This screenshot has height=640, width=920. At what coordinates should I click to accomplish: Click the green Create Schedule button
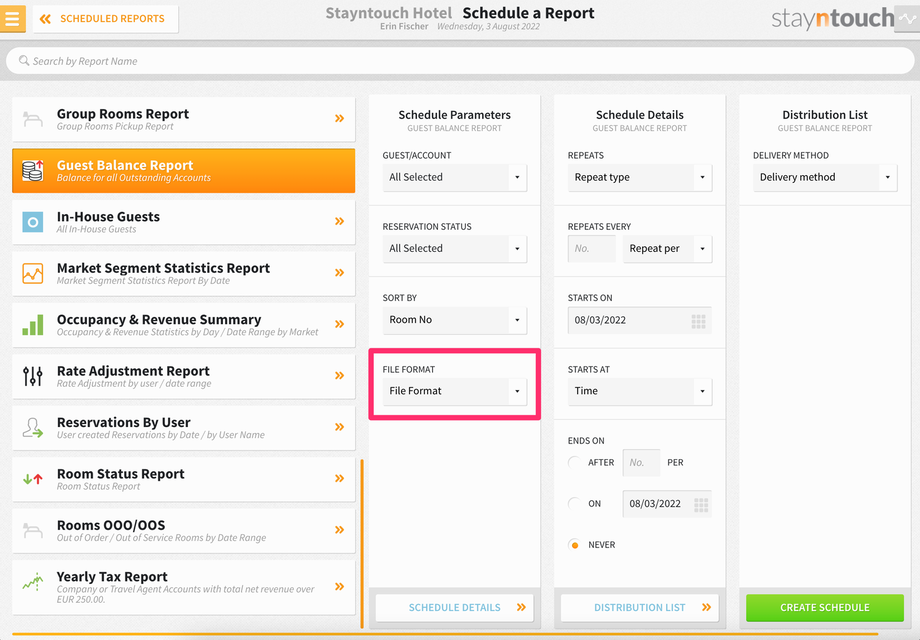coord(825,608)
